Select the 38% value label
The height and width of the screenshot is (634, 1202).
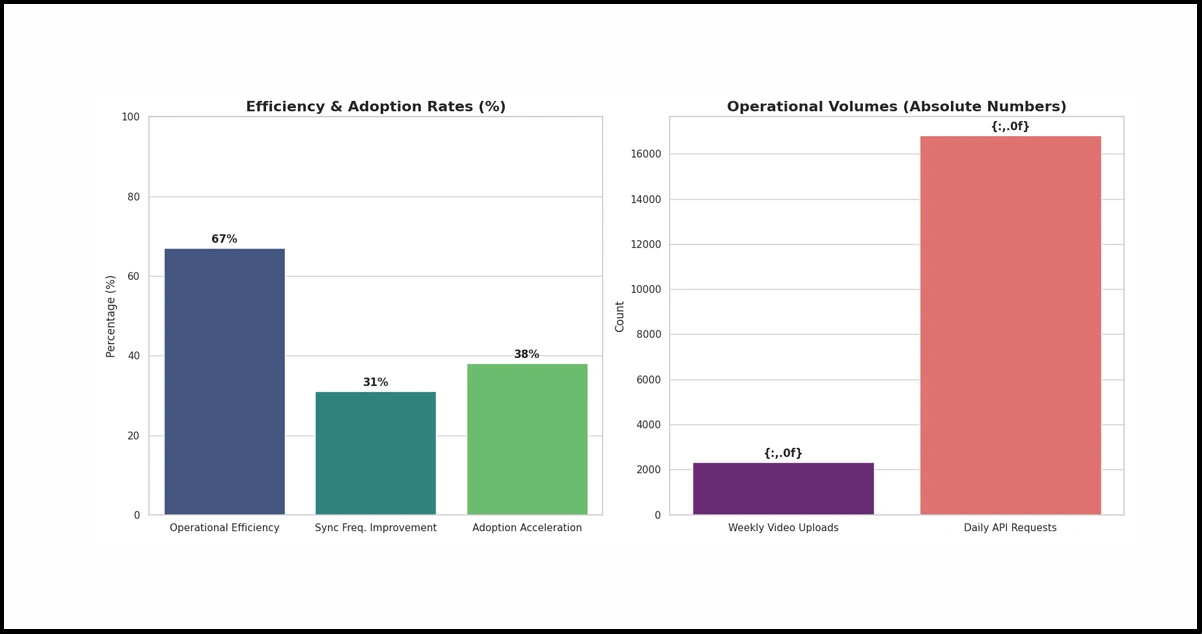(526, 354)
